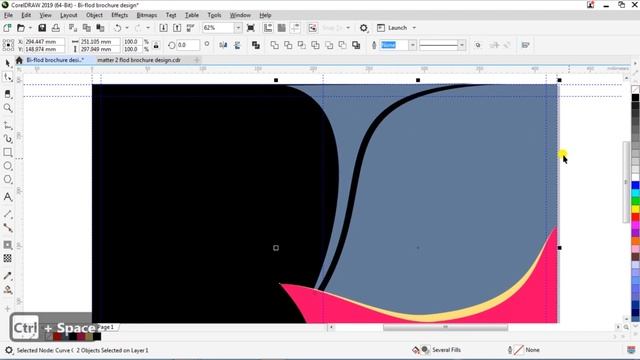
Task: Choose the Drop Shadow tool
Action: 7,245
